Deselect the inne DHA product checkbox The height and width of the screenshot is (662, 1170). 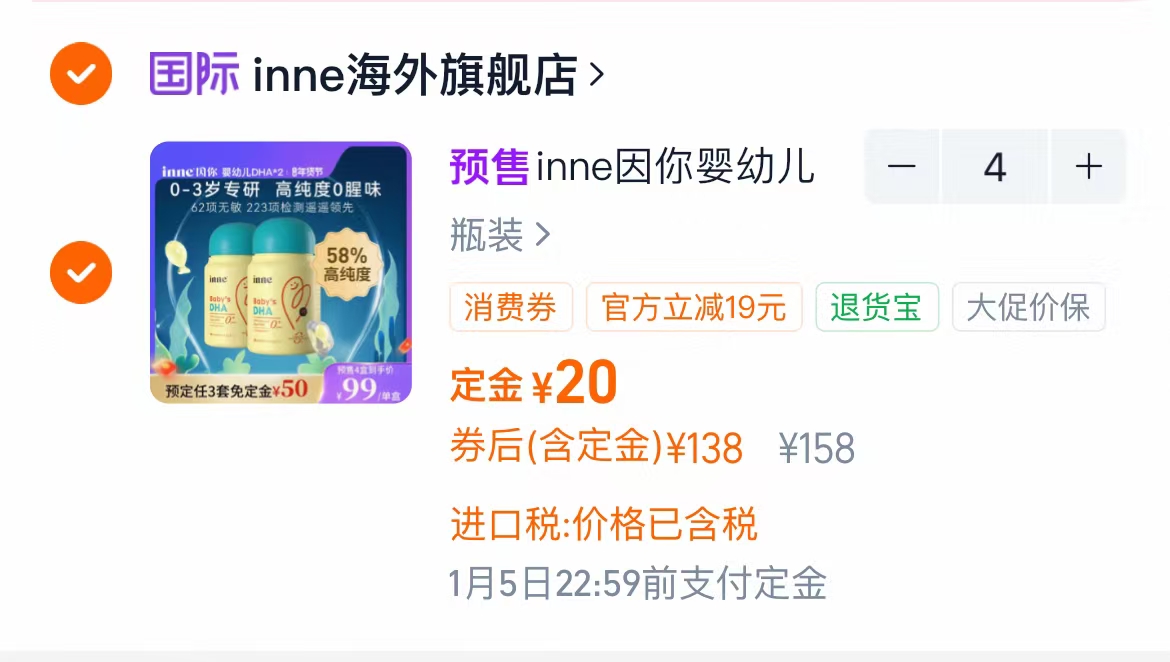coord(81,272)
